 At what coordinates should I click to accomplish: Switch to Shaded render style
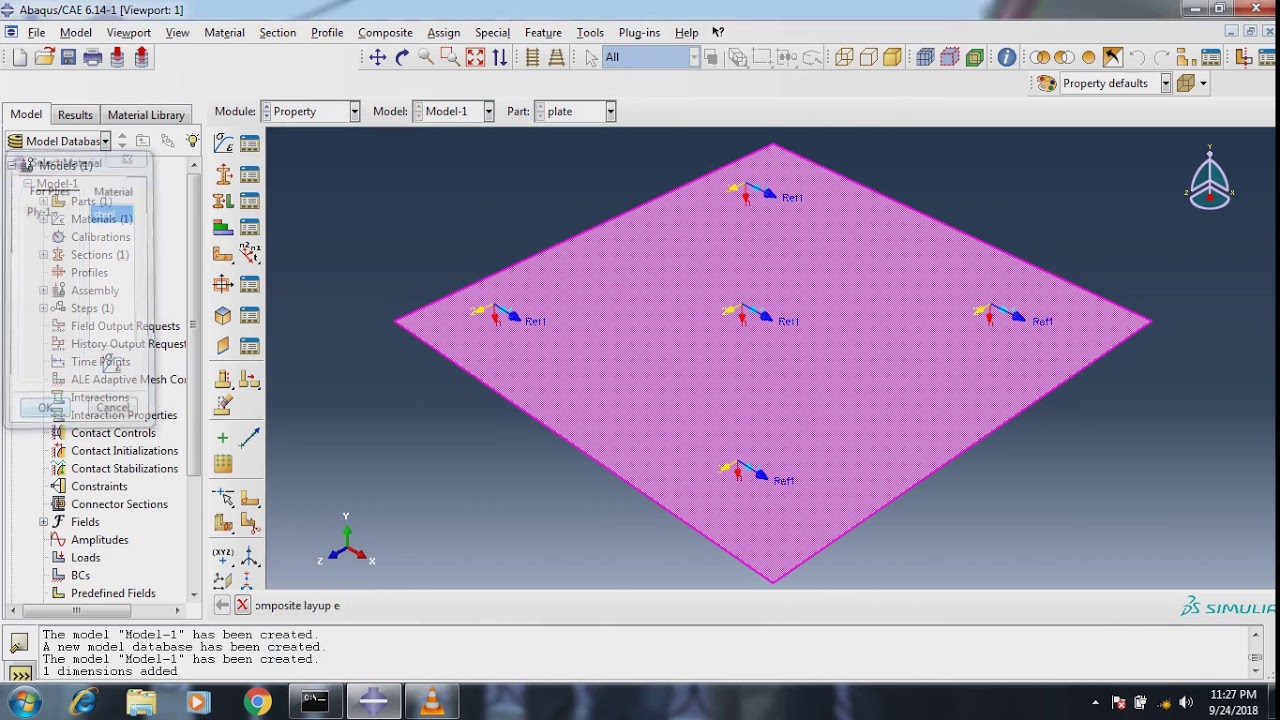(x=892, y=57)
